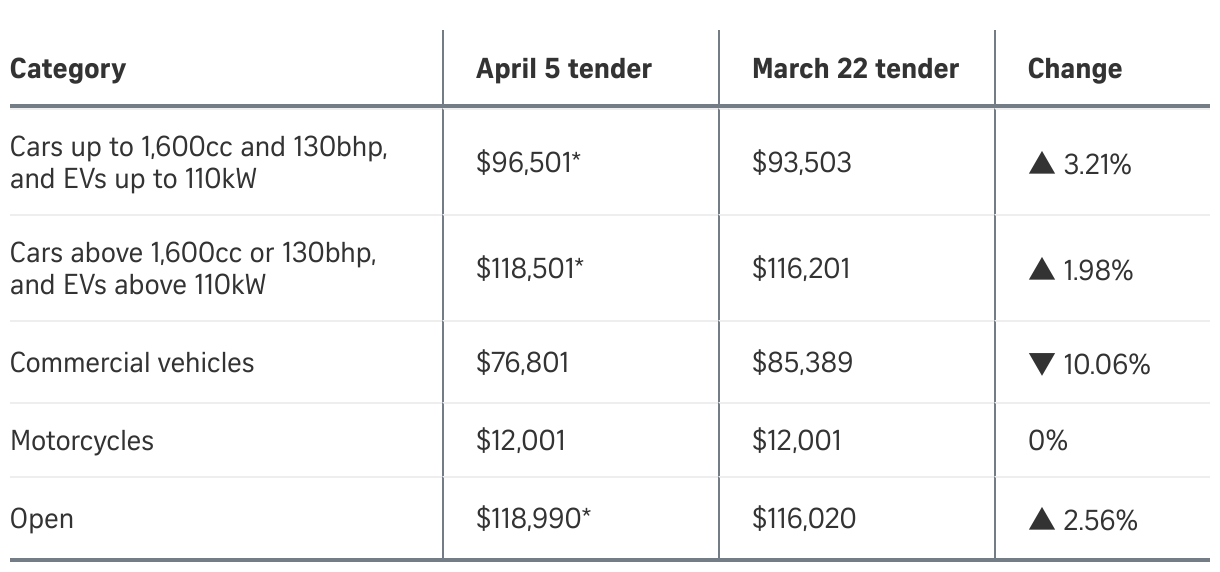This screenshot has width=1220, height=572.
Task: Select the Commercial vehicles row label
Action: (132, 362)
